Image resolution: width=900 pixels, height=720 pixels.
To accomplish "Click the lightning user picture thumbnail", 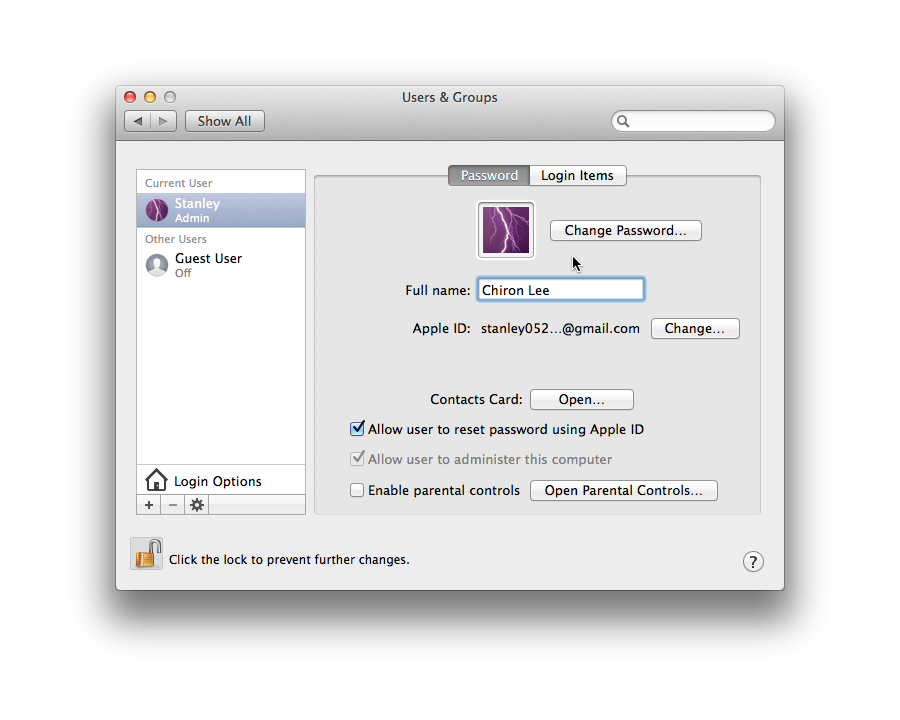I will click(x=506, y=230).
